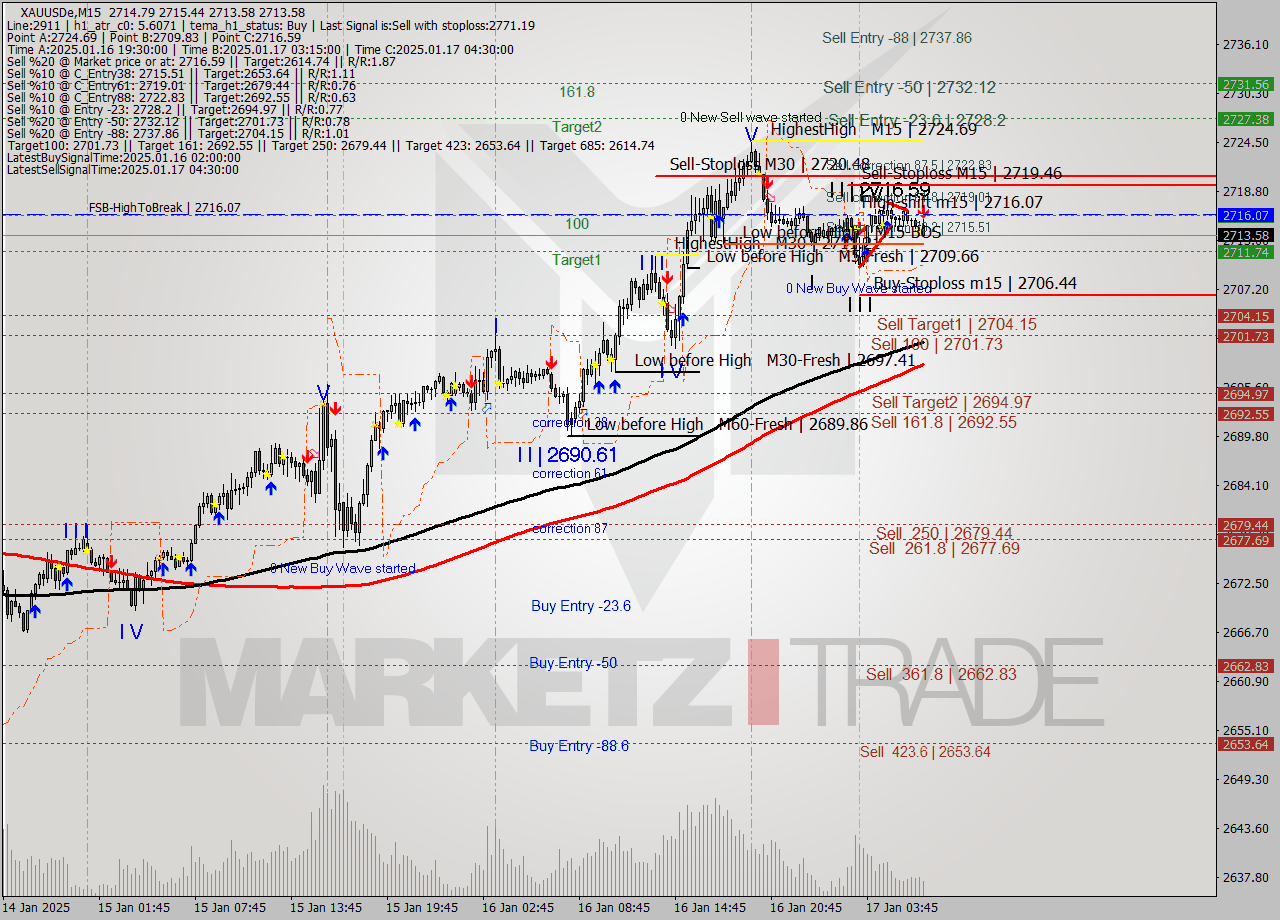
Task: Select the 'Buy-Stoploss m15 | 2706.44' label
Action: (975, 283)
